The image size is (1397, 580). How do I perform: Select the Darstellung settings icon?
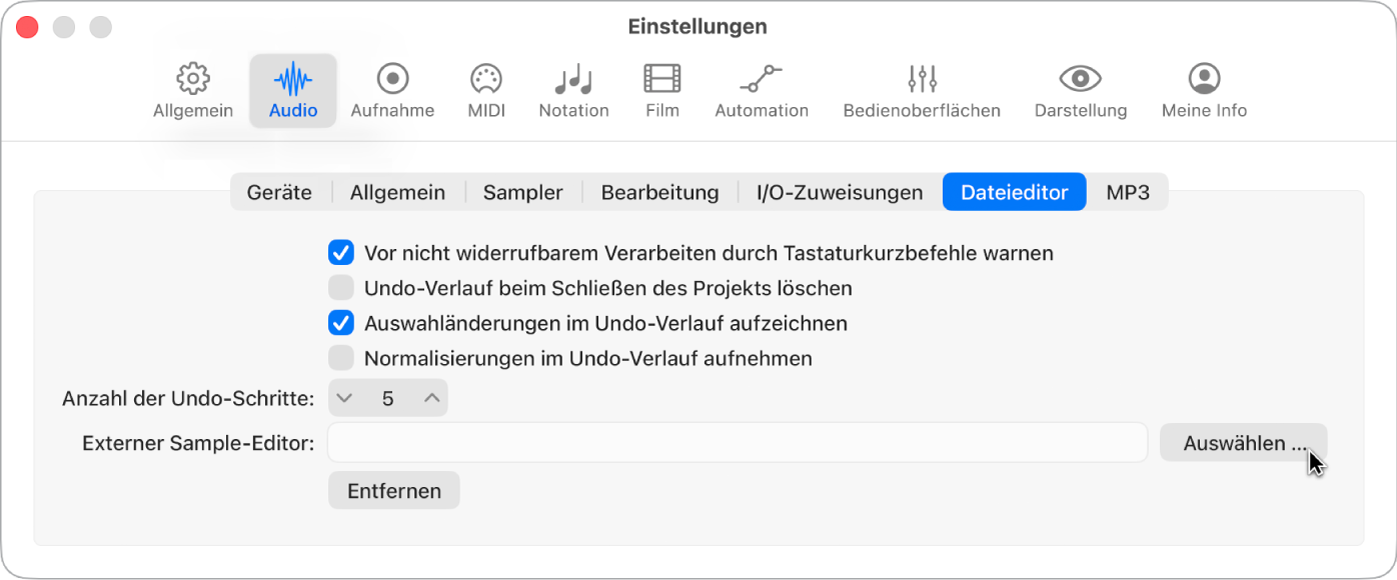point(1080,90)
